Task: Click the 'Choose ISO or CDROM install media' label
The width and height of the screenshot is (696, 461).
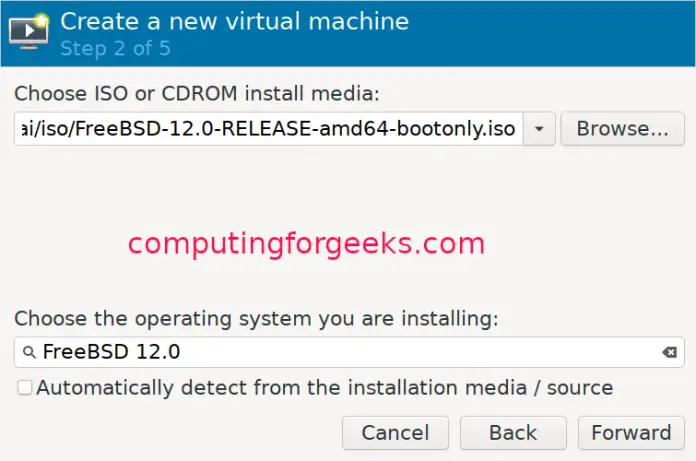Action: pos(197,94)
